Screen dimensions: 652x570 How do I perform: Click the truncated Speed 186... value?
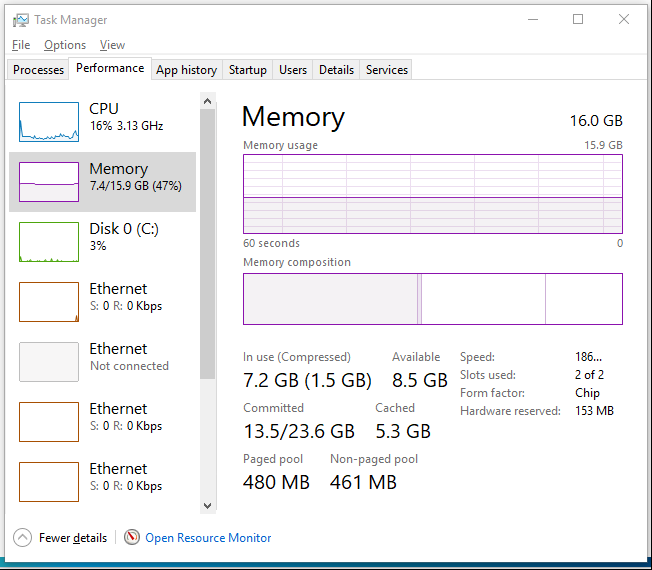[588, 357]
